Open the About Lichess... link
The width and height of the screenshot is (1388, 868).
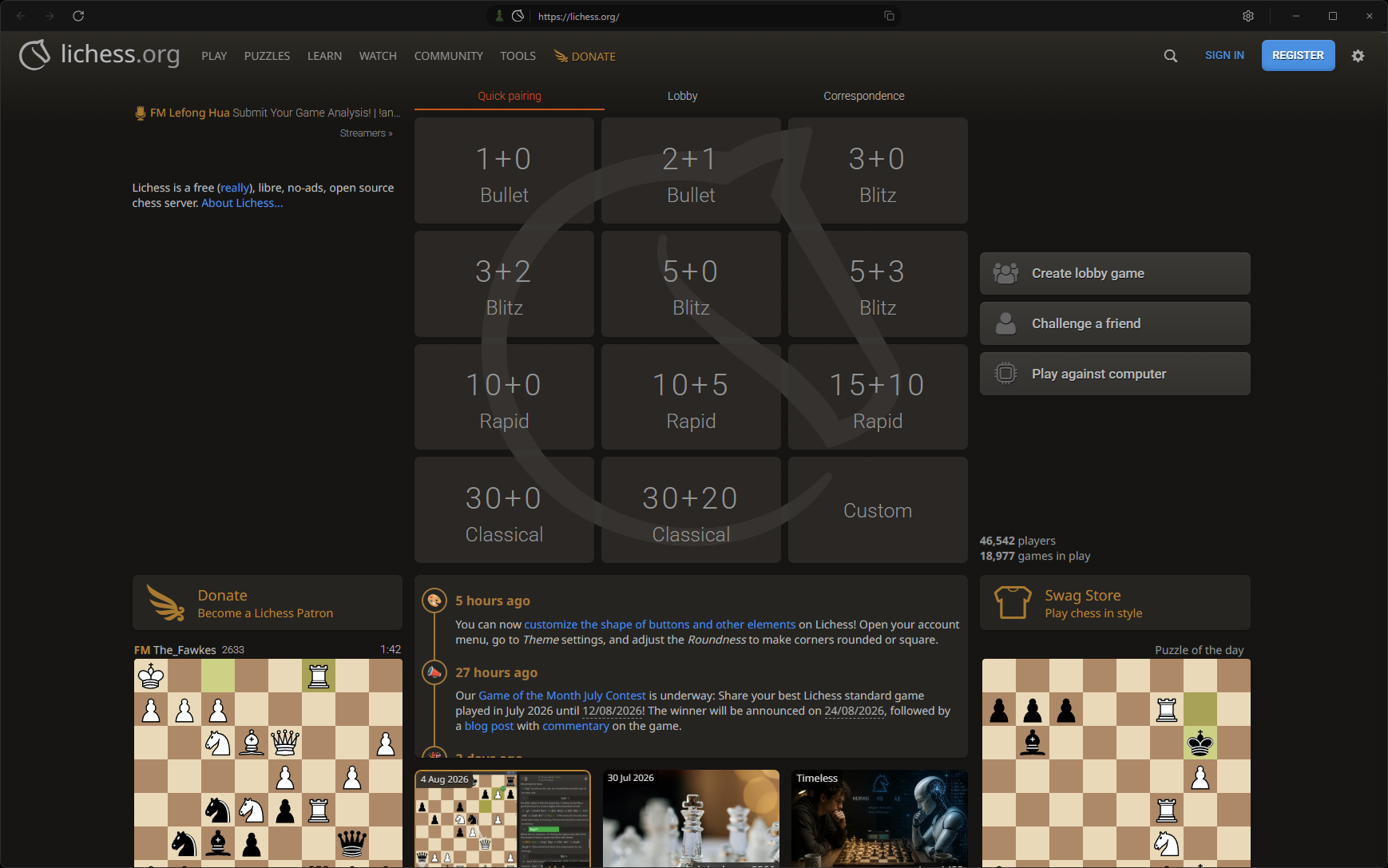(242, 203)
